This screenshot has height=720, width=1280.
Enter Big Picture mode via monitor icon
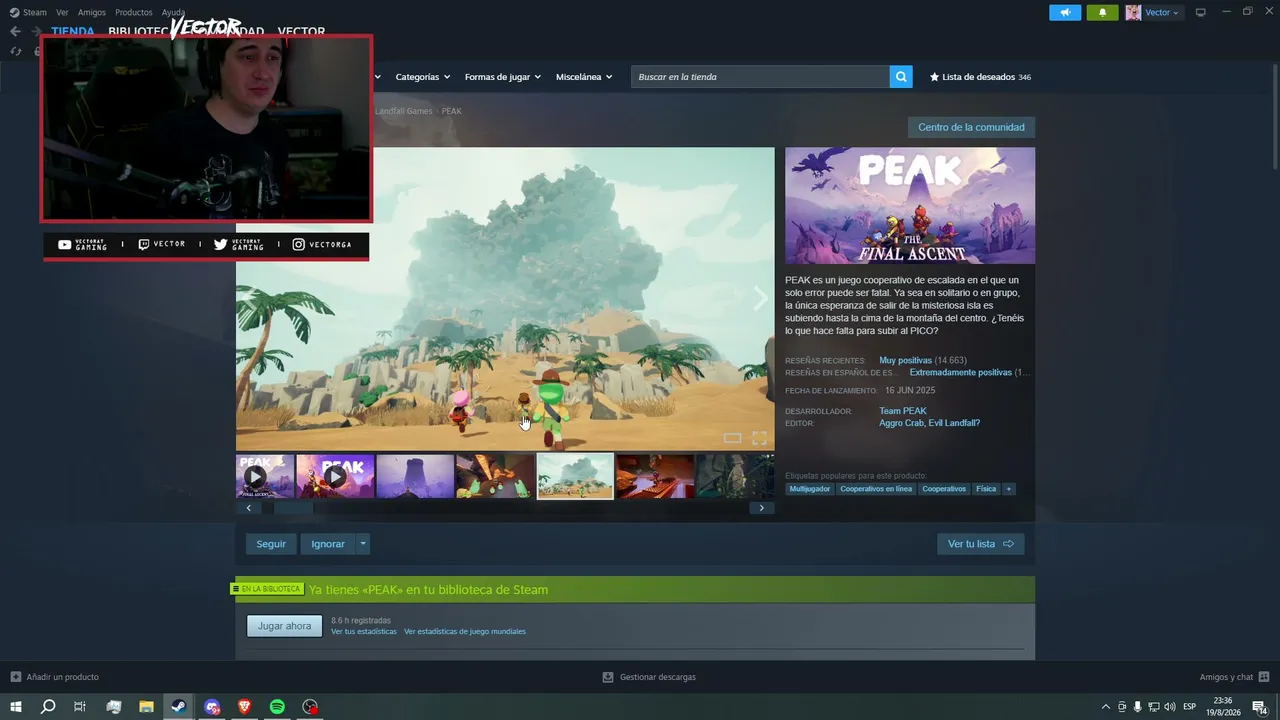coord(1201,12)
